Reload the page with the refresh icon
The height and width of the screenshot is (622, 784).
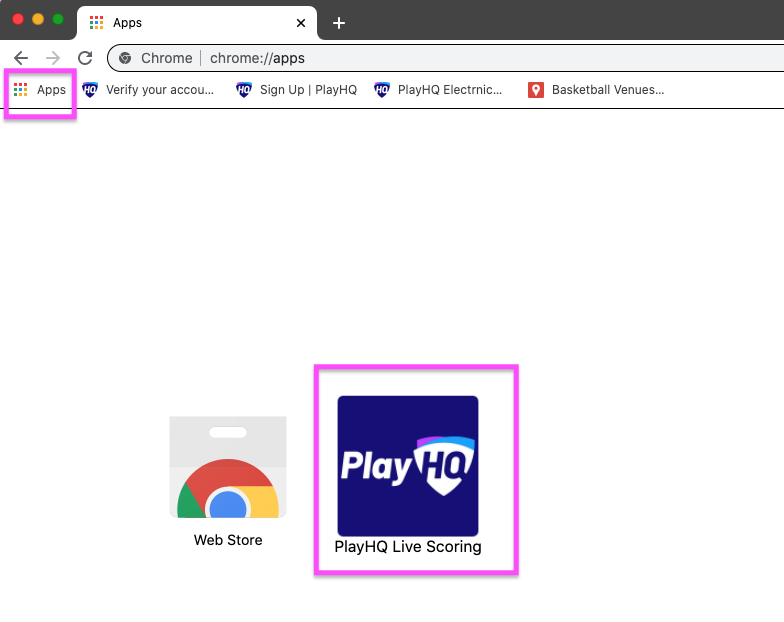point(85,58)
